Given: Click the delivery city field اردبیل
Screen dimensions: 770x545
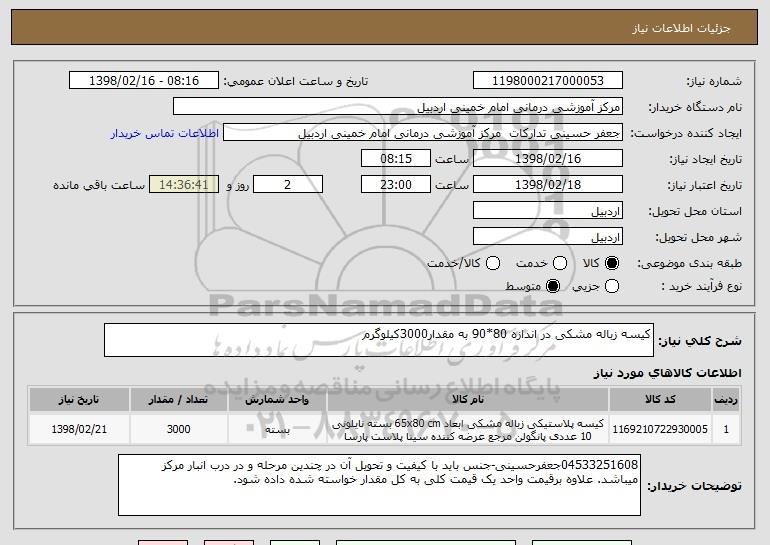Looking at the screenshot, I should tap(548, 237).
